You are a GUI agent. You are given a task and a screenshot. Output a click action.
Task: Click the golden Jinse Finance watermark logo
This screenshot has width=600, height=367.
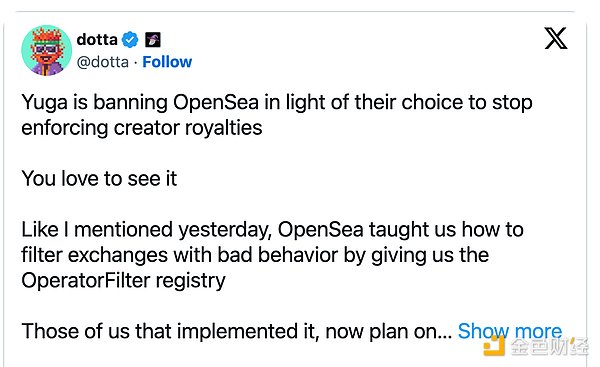click(x=494, y=346)
